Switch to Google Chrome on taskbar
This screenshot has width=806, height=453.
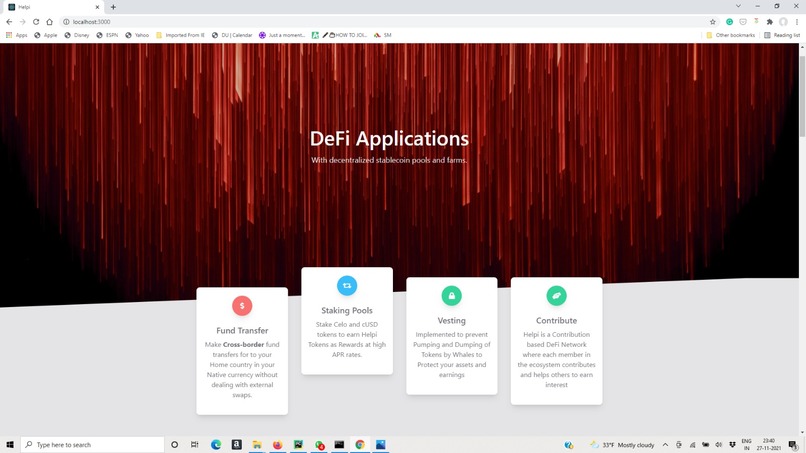point(360,444)
